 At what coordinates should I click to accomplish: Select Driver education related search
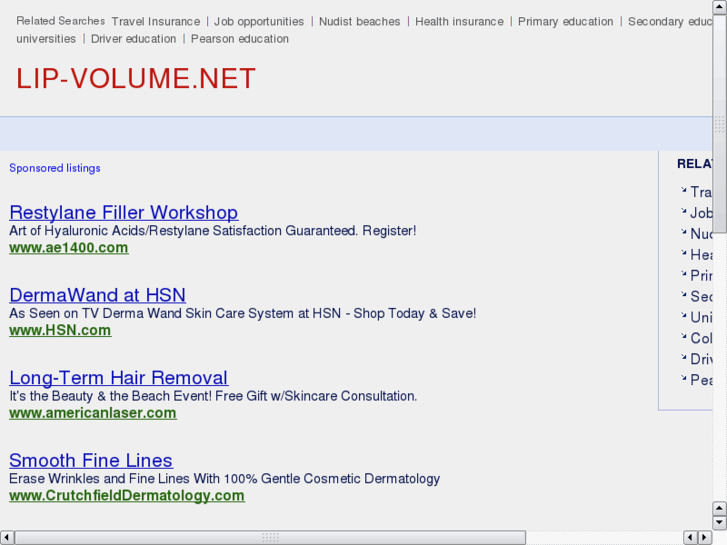coord(134,38)
